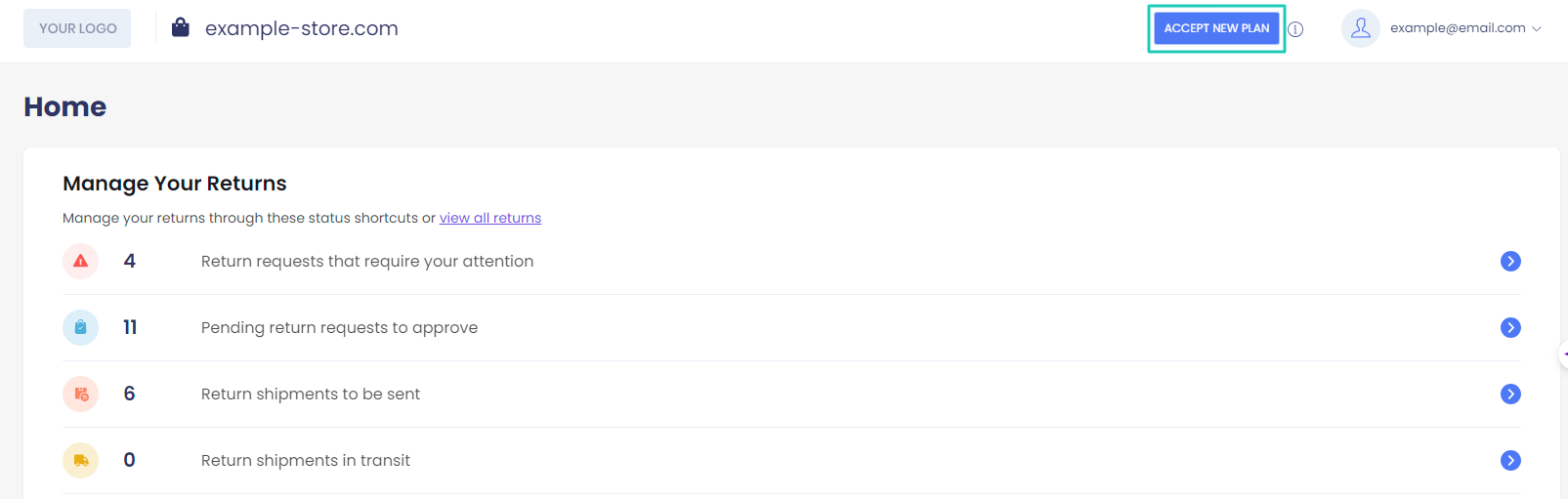The image size is (1568, 499).
Task: Click the orange return shipments box icon
Action: tap(80, 394)
